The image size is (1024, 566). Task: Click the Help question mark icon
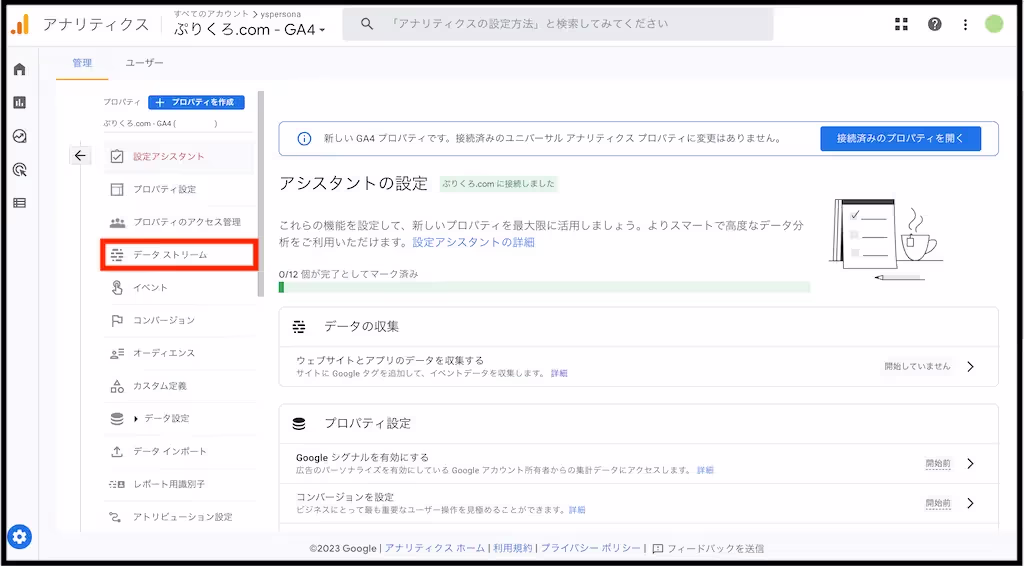point(935,24)
